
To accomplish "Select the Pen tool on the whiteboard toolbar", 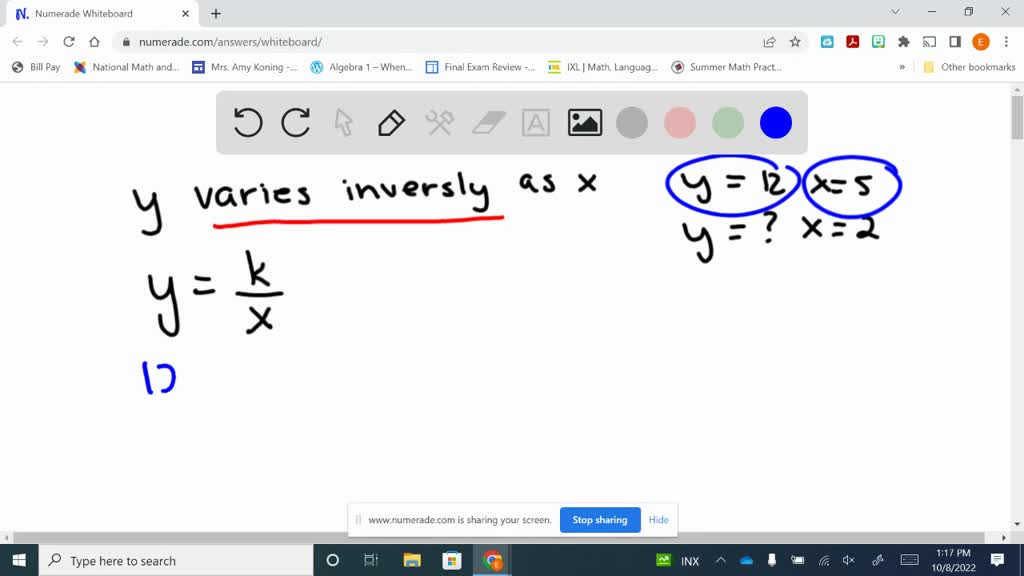I will point(390,122).
